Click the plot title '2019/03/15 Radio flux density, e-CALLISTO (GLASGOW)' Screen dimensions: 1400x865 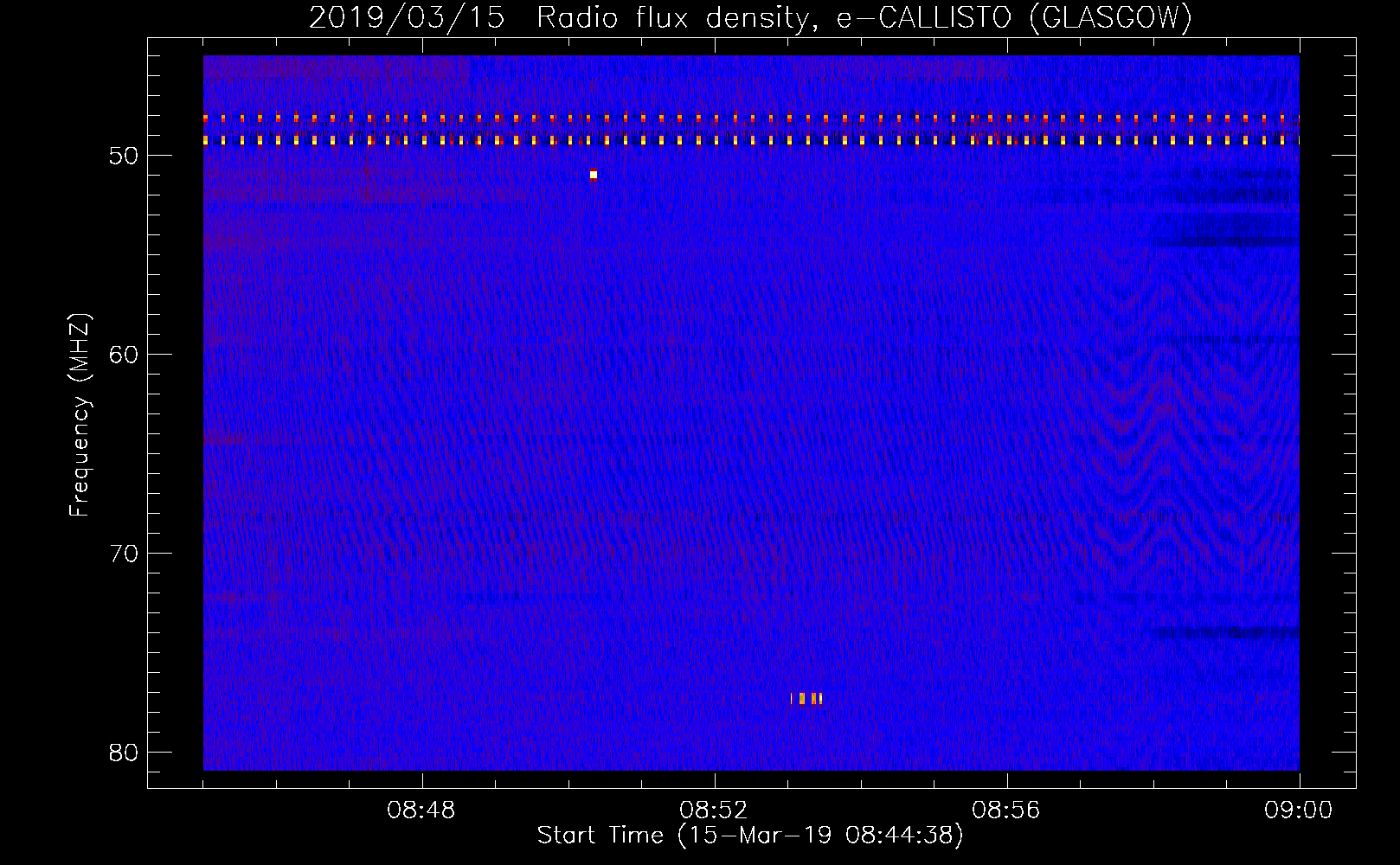750,18
